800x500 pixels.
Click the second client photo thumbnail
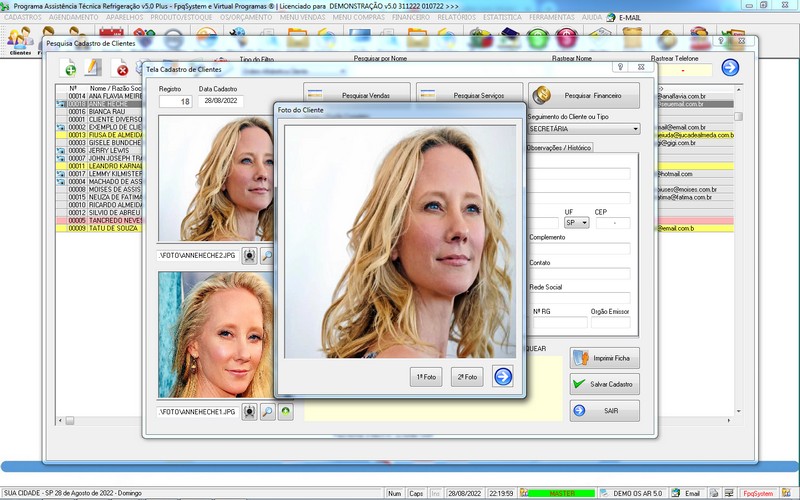pos(216,335)
